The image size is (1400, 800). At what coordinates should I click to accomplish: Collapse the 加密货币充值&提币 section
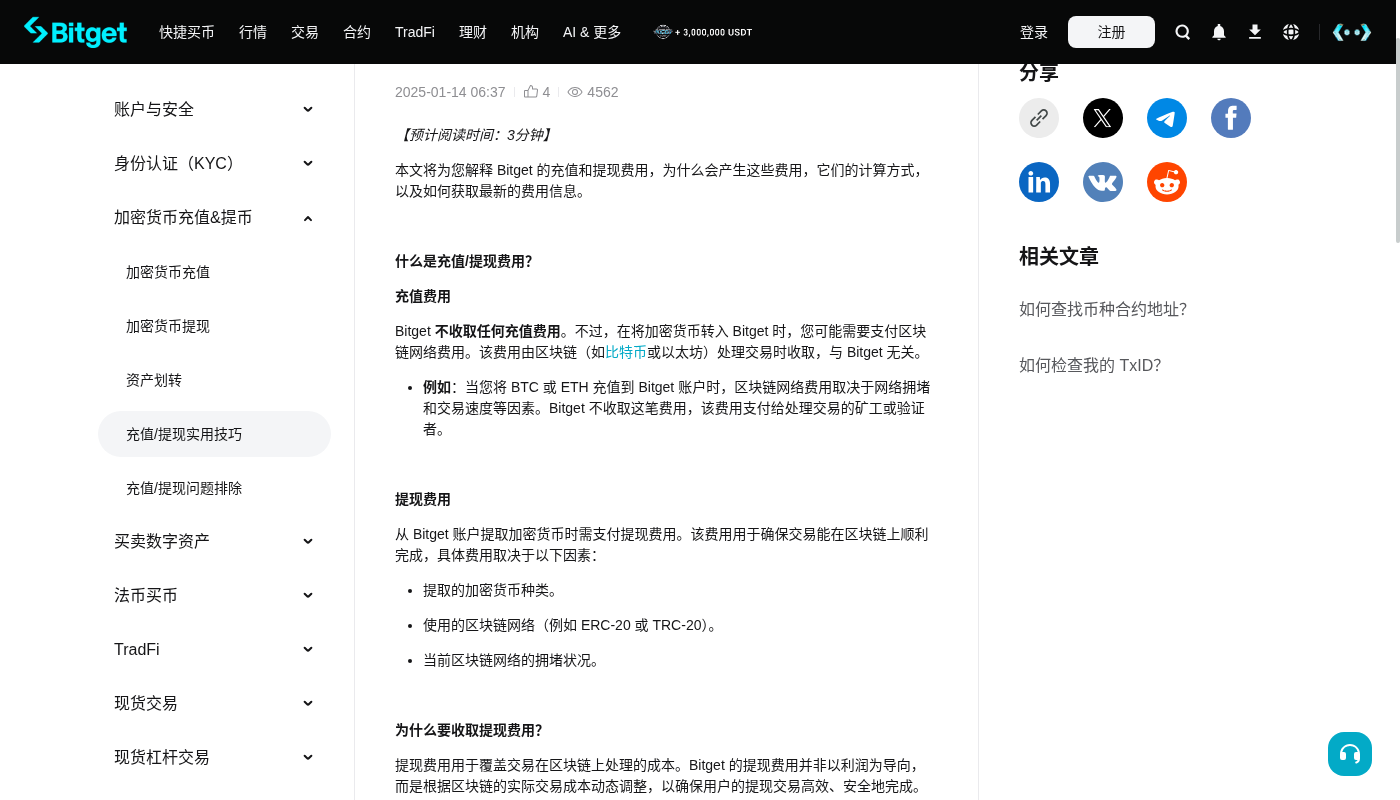[214, 217]
